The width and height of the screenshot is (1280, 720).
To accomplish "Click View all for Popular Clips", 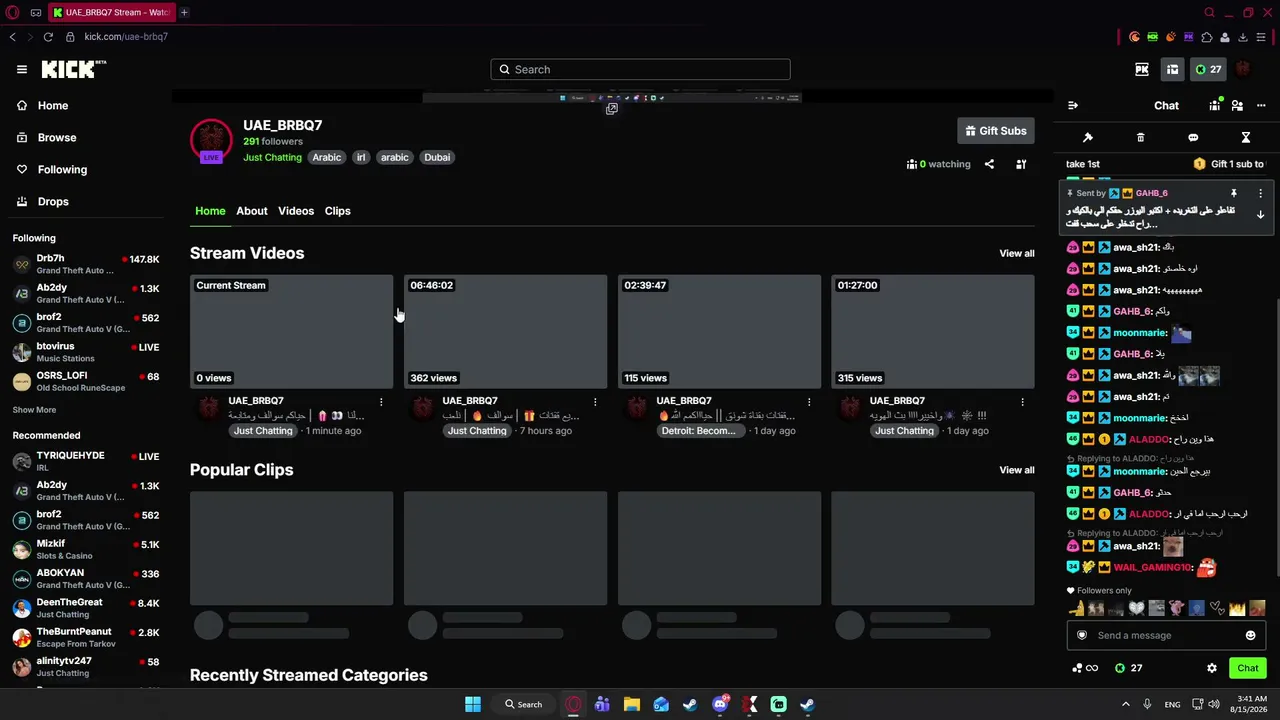I will coord(1017,470).
